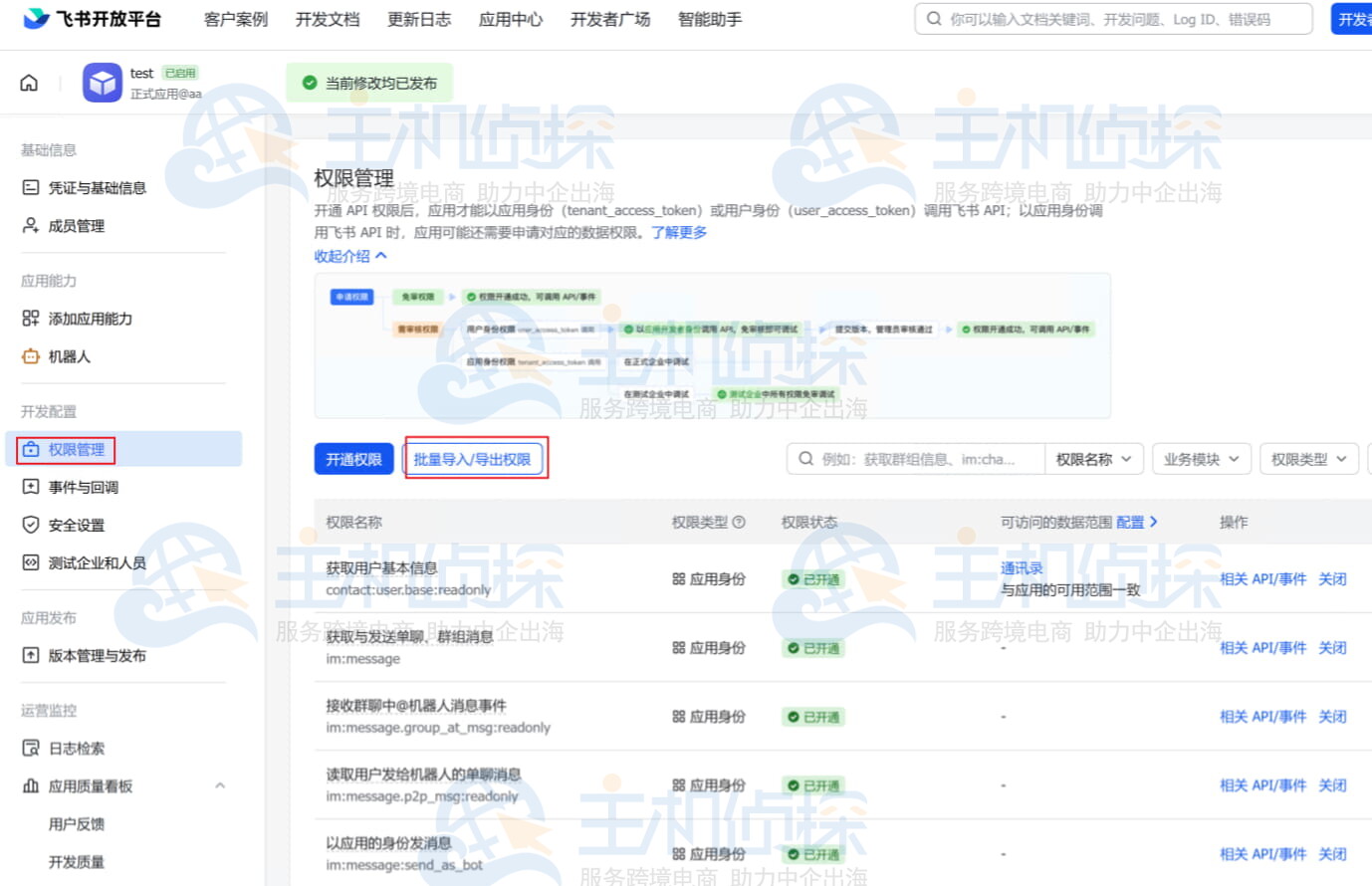Click the 成员管理 person icon
The height and width of the screenshot is (886, 1372).
[x=31, y=226]
